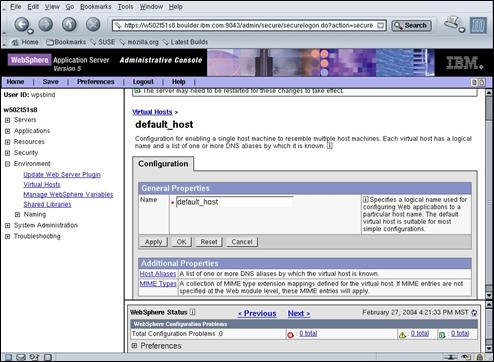Click the red error icon in Configuration Problems
494x362 pixels.
[x=290, y=335]
